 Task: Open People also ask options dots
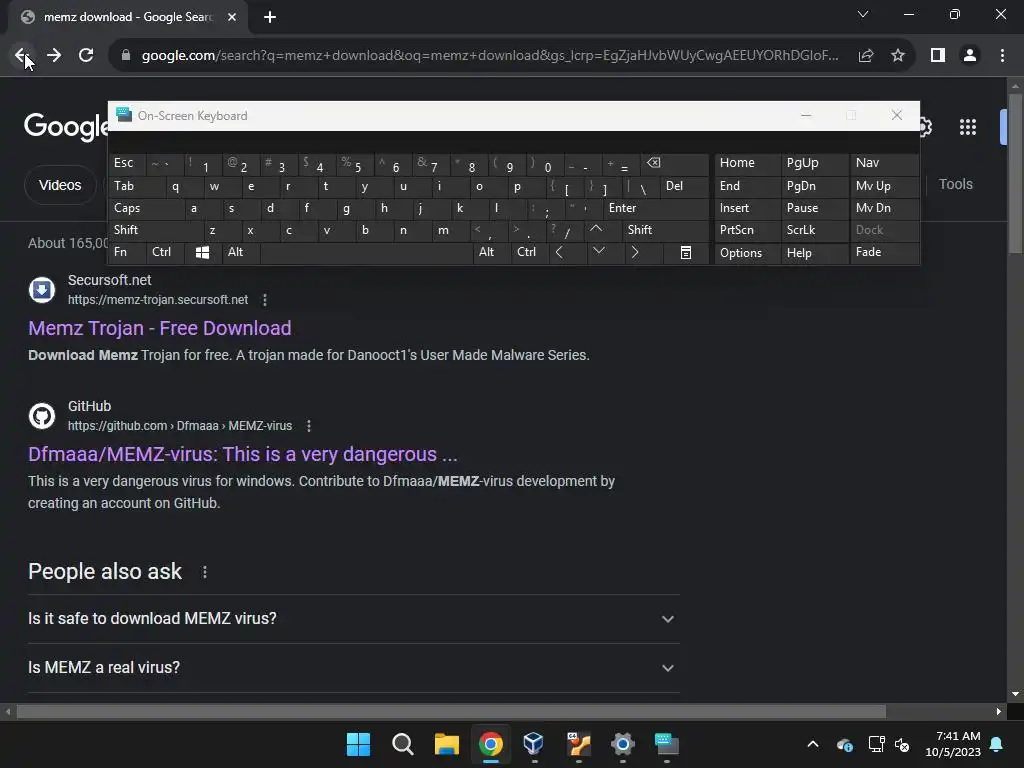(204, 572)
